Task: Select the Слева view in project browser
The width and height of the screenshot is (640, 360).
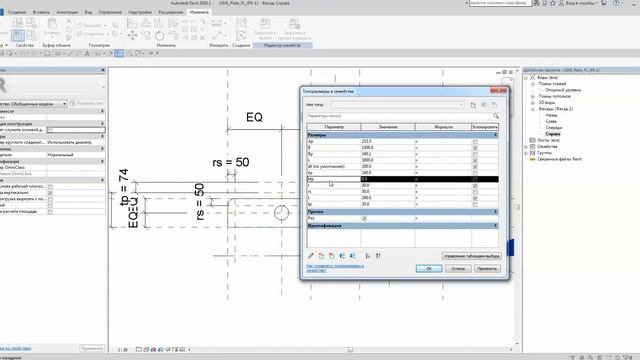Action: click(551, 121)
